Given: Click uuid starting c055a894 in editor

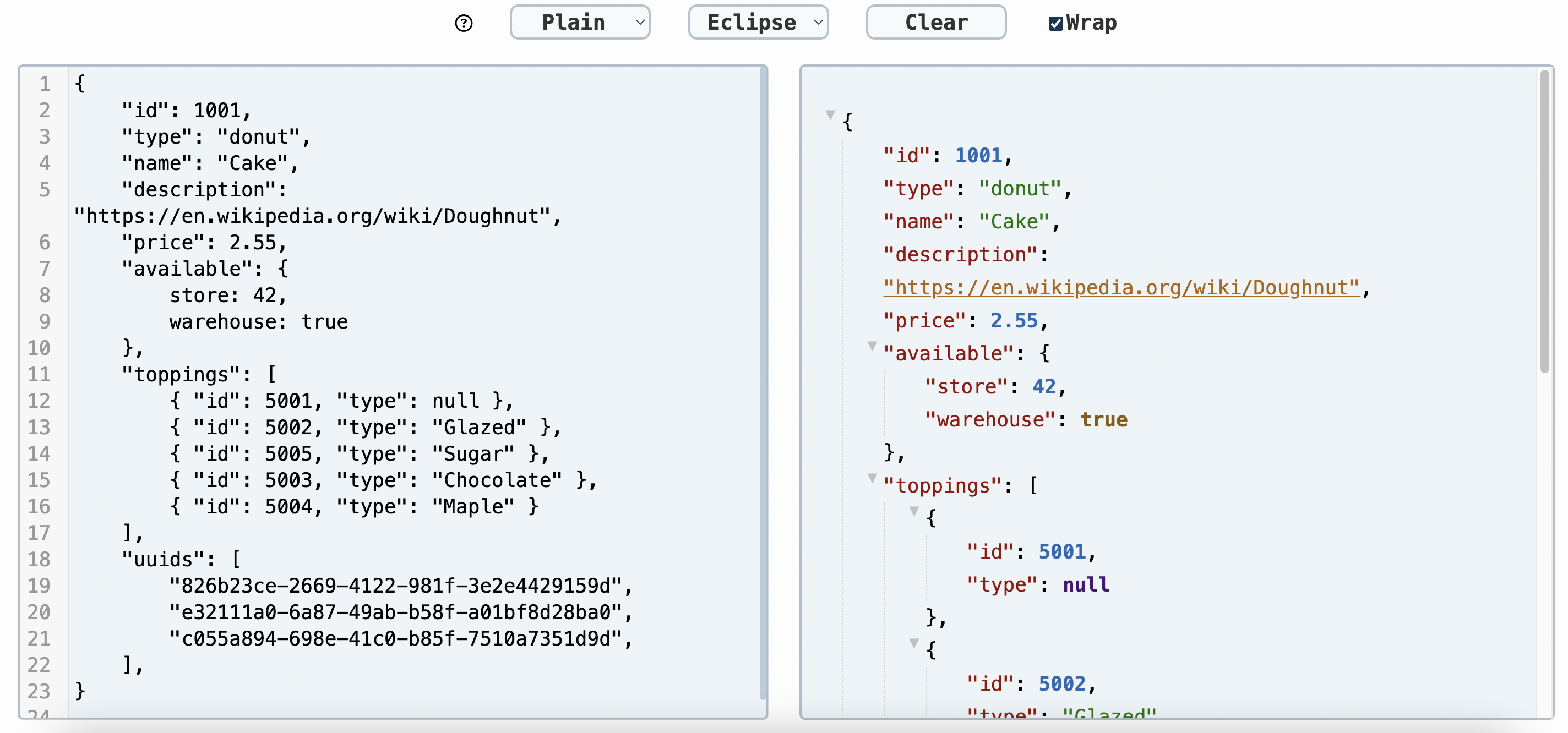Looking at the screenshot, I should (x=401, y=639).
